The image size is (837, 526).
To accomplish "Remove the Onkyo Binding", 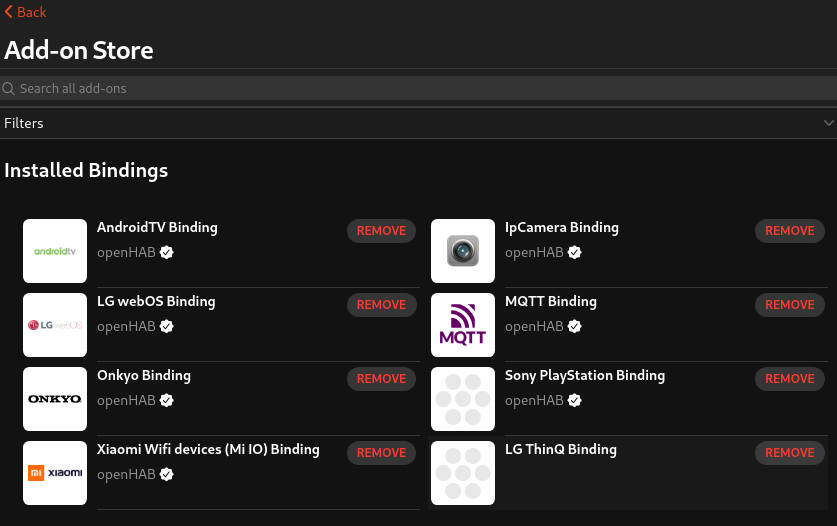I will coord(381,379).
